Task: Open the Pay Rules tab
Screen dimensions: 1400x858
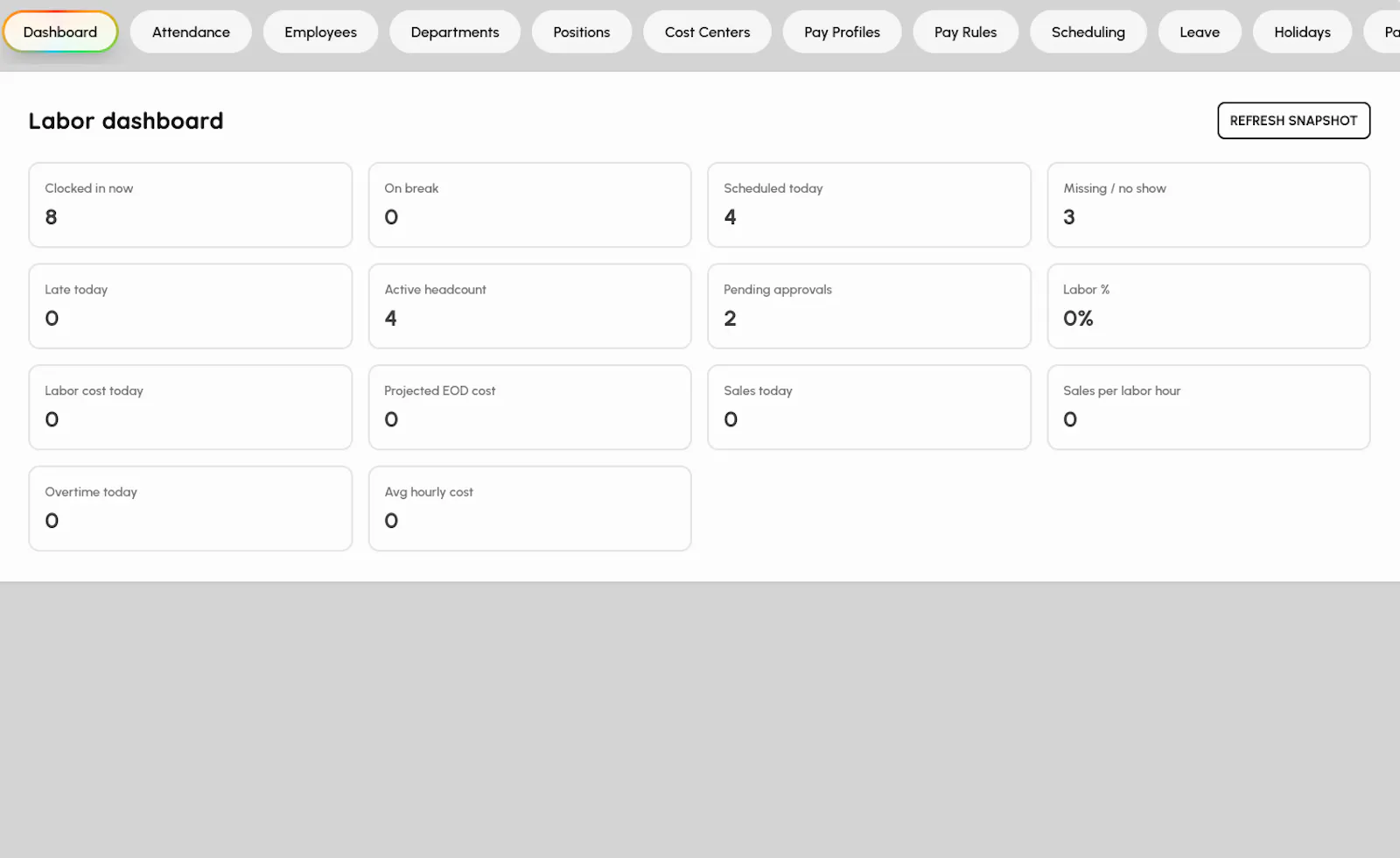Action: click(965, 32)
